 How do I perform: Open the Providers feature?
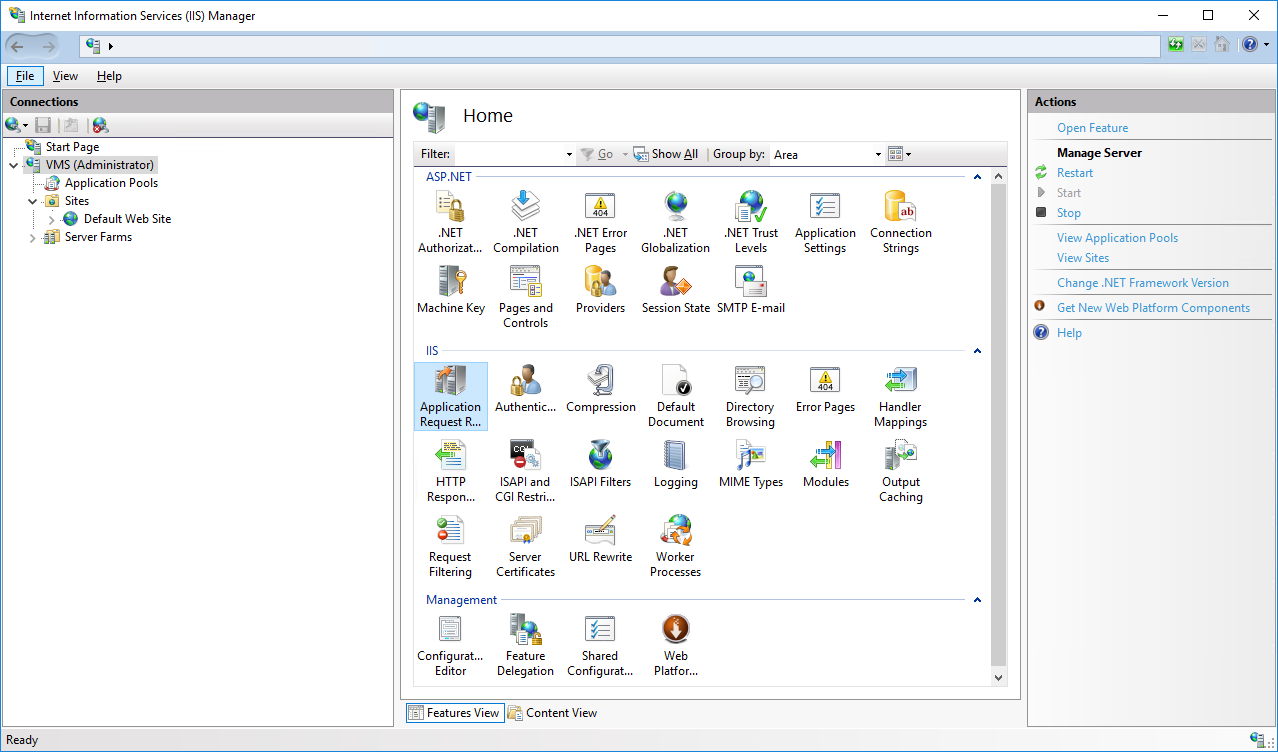[x=600, y=289]
